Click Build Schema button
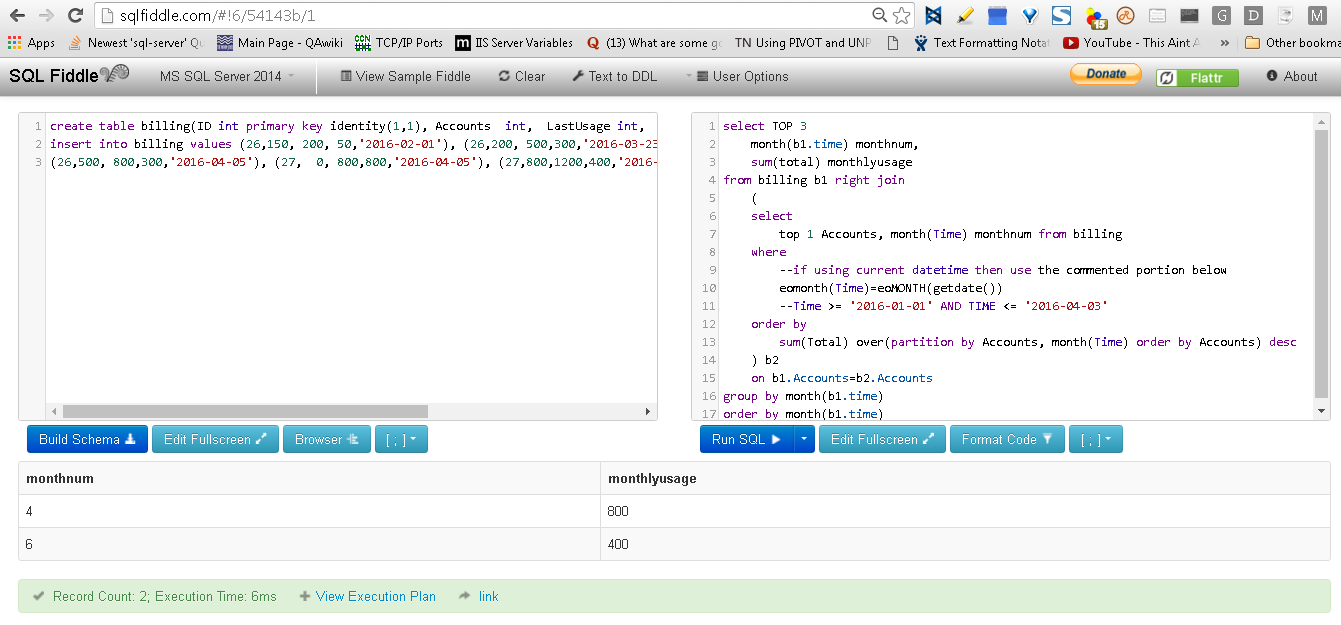The height and width of the screenshot is (625, 1341). click(87, 439)
